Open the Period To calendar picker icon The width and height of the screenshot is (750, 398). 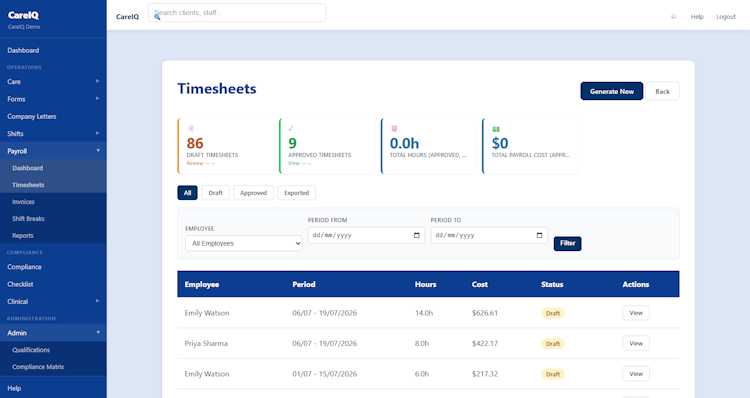coord(540,235)
